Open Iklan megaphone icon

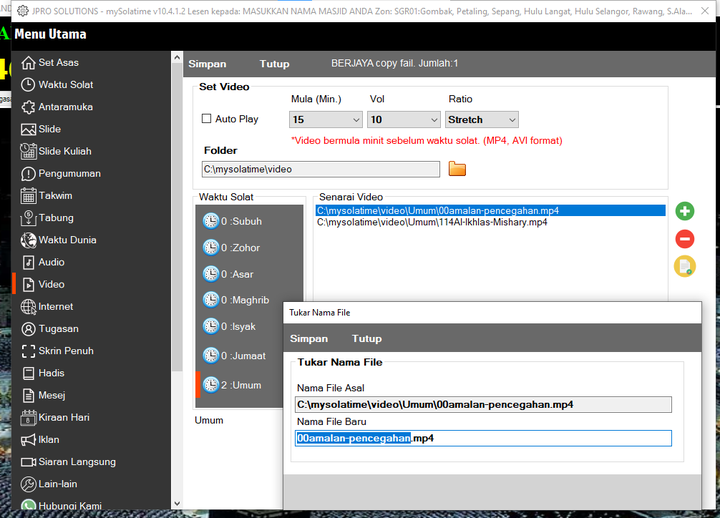coord(28,439)
